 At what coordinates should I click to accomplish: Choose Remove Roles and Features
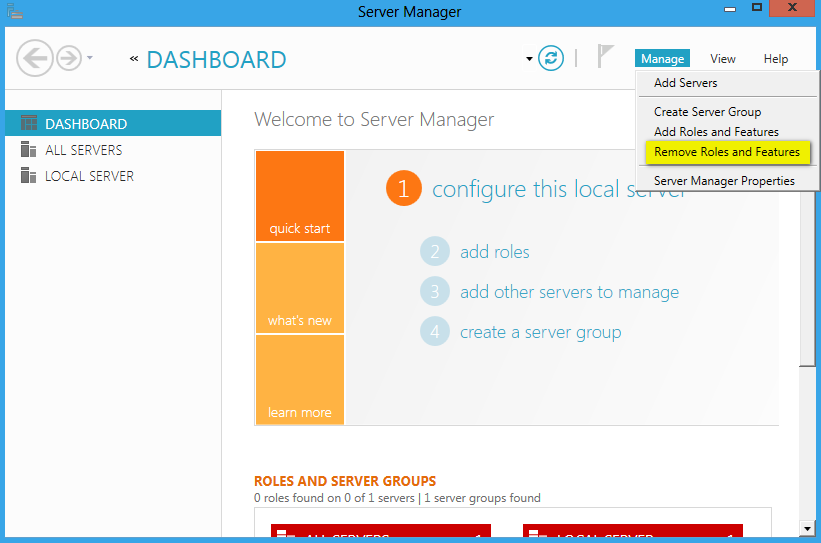pyautogui.click(x=727, y=152)
